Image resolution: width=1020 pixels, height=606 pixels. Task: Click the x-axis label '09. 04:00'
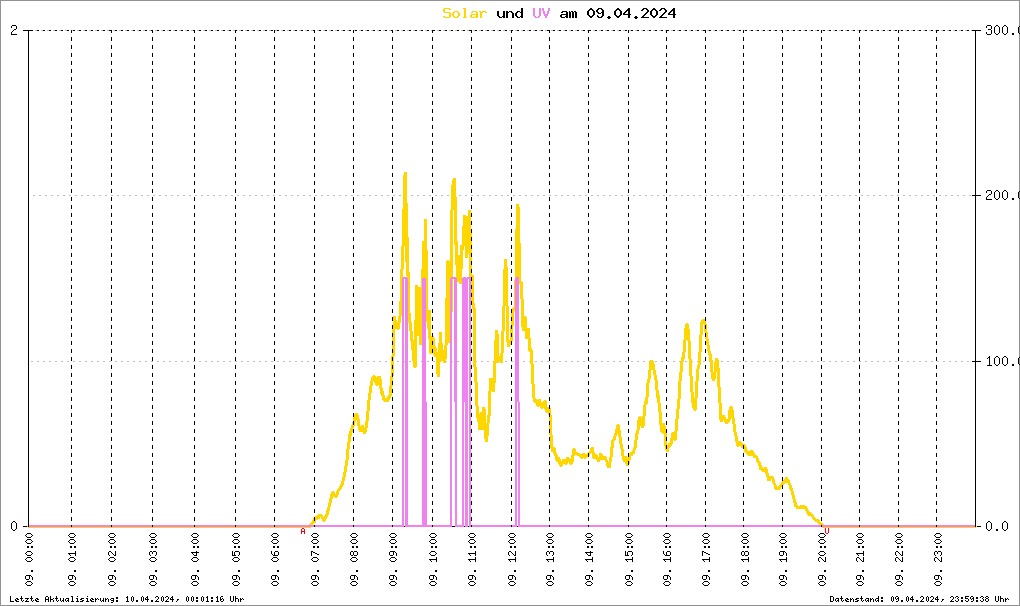(195, 560)
